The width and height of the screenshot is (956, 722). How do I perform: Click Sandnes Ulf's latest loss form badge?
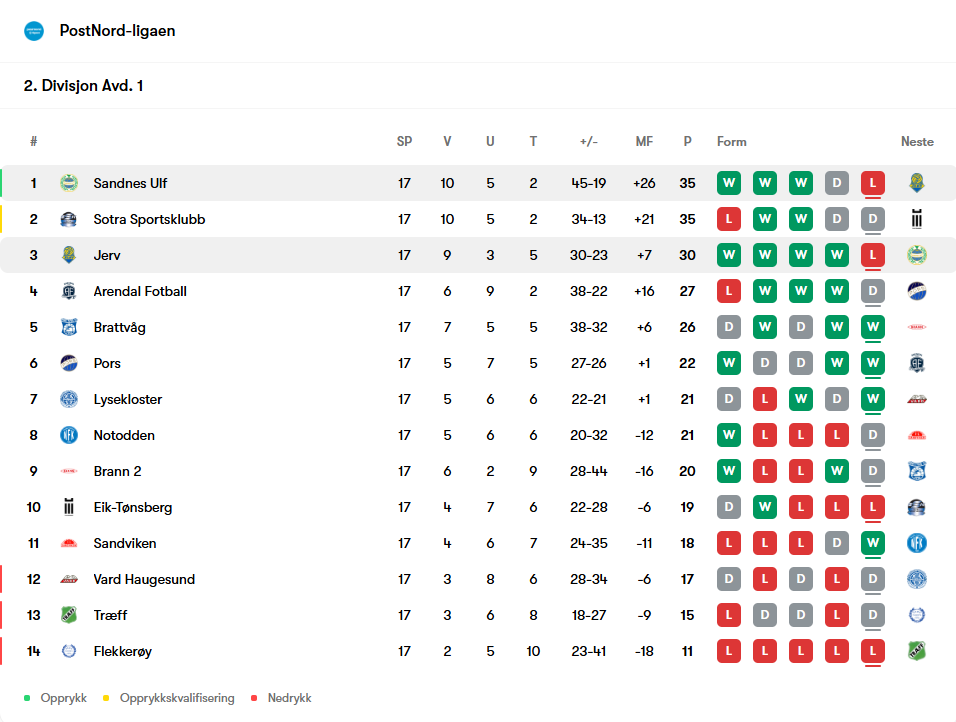[x=872, y=183]
